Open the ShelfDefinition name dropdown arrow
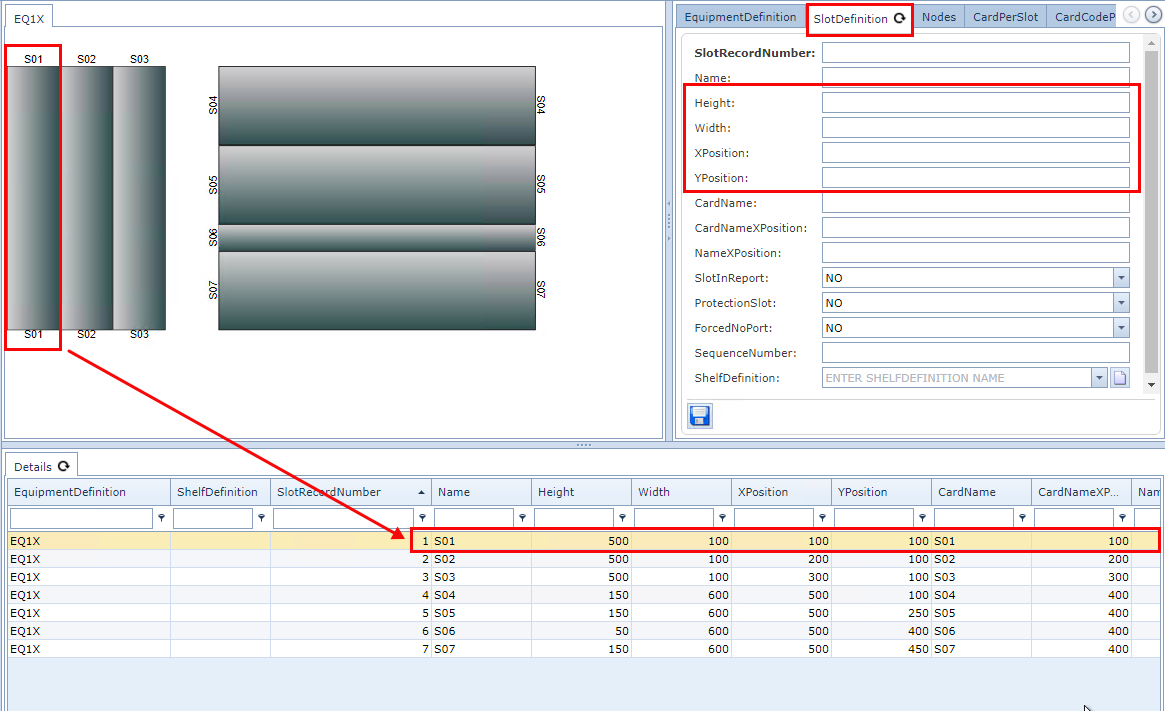 point(1099,378)
